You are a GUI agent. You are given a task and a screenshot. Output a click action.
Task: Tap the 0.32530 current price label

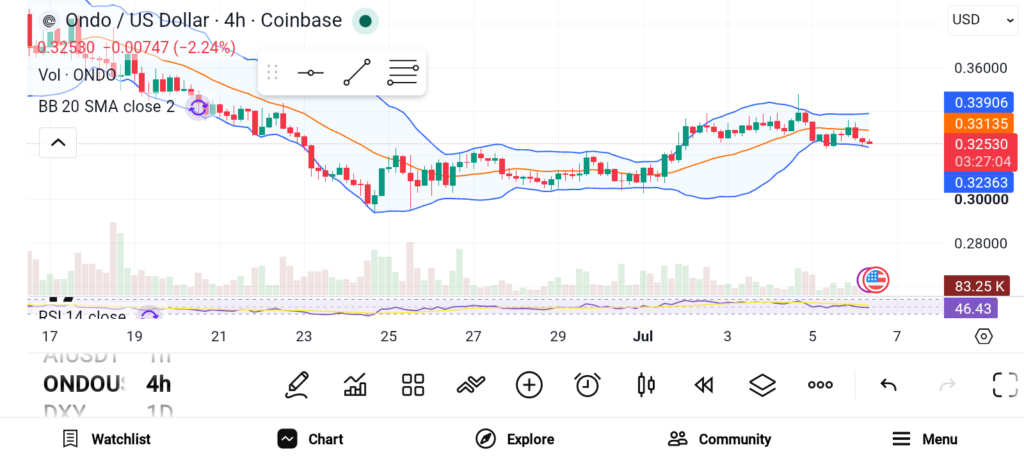pos(980,144)
